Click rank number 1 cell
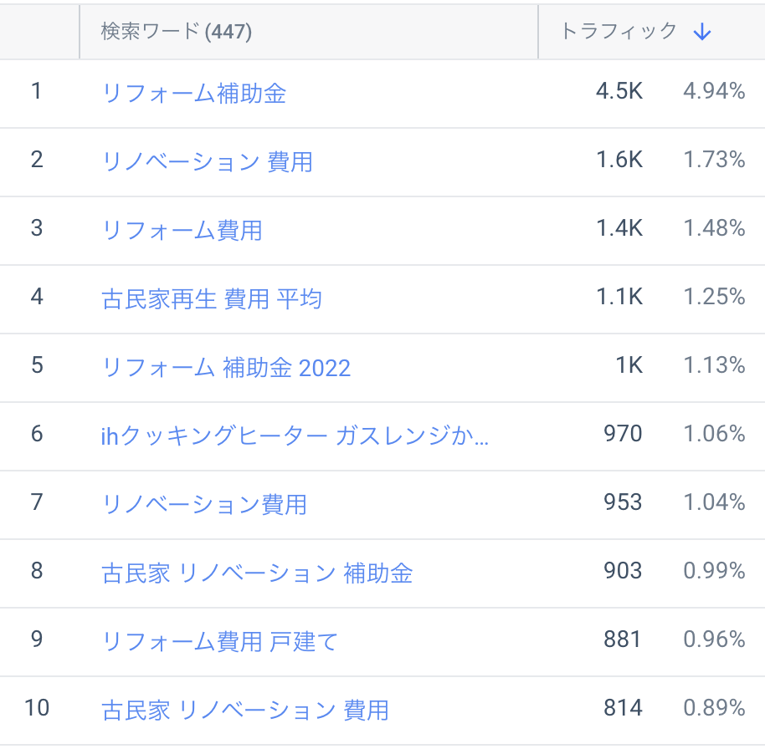 click(37, 92)
